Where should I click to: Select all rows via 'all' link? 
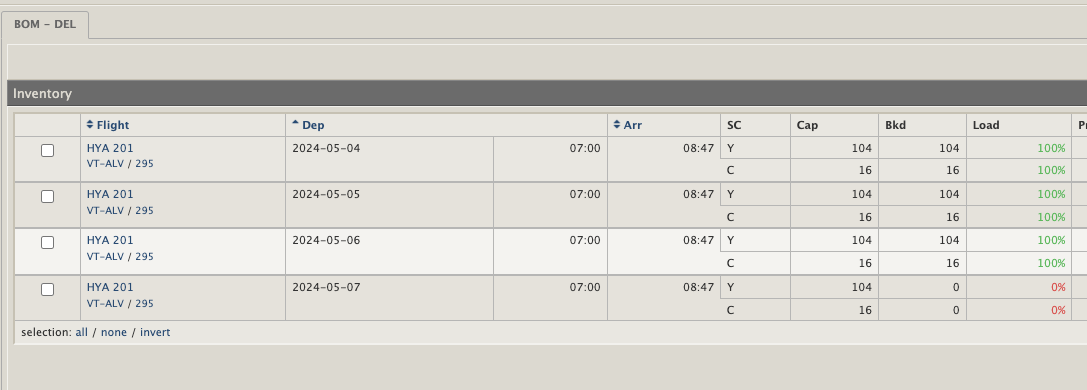tap(82, 333)
